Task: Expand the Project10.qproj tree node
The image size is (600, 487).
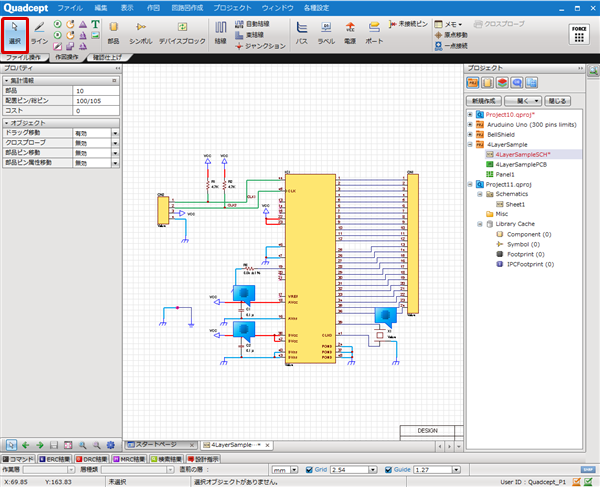Action: [470, 114]
